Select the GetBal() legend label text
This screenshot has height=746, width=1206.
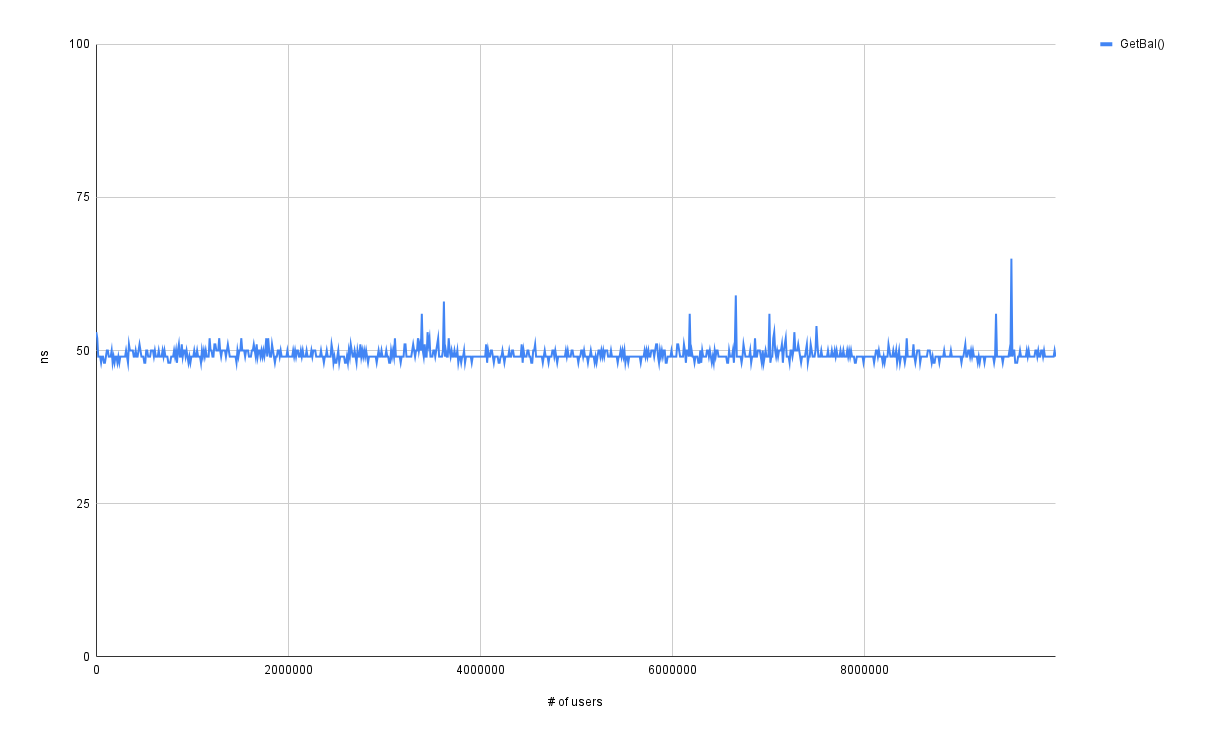pos(1142,44)
